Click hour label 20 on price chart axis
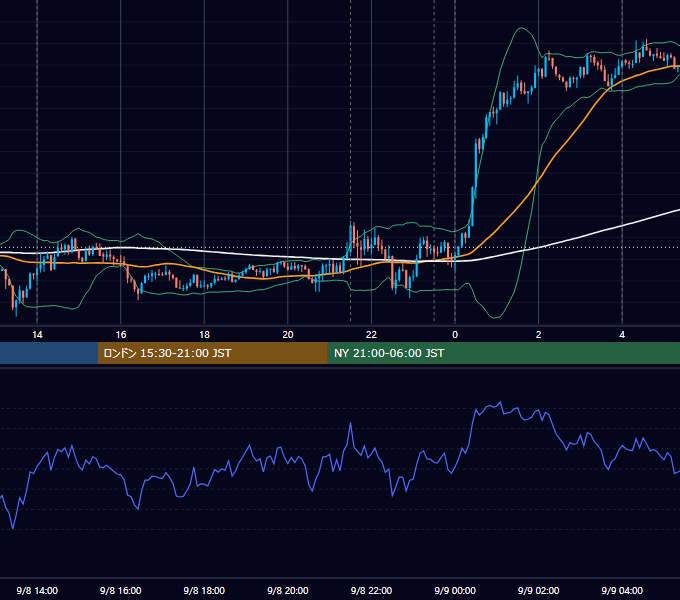The image size is (680, 600). [x=288, y=335]
